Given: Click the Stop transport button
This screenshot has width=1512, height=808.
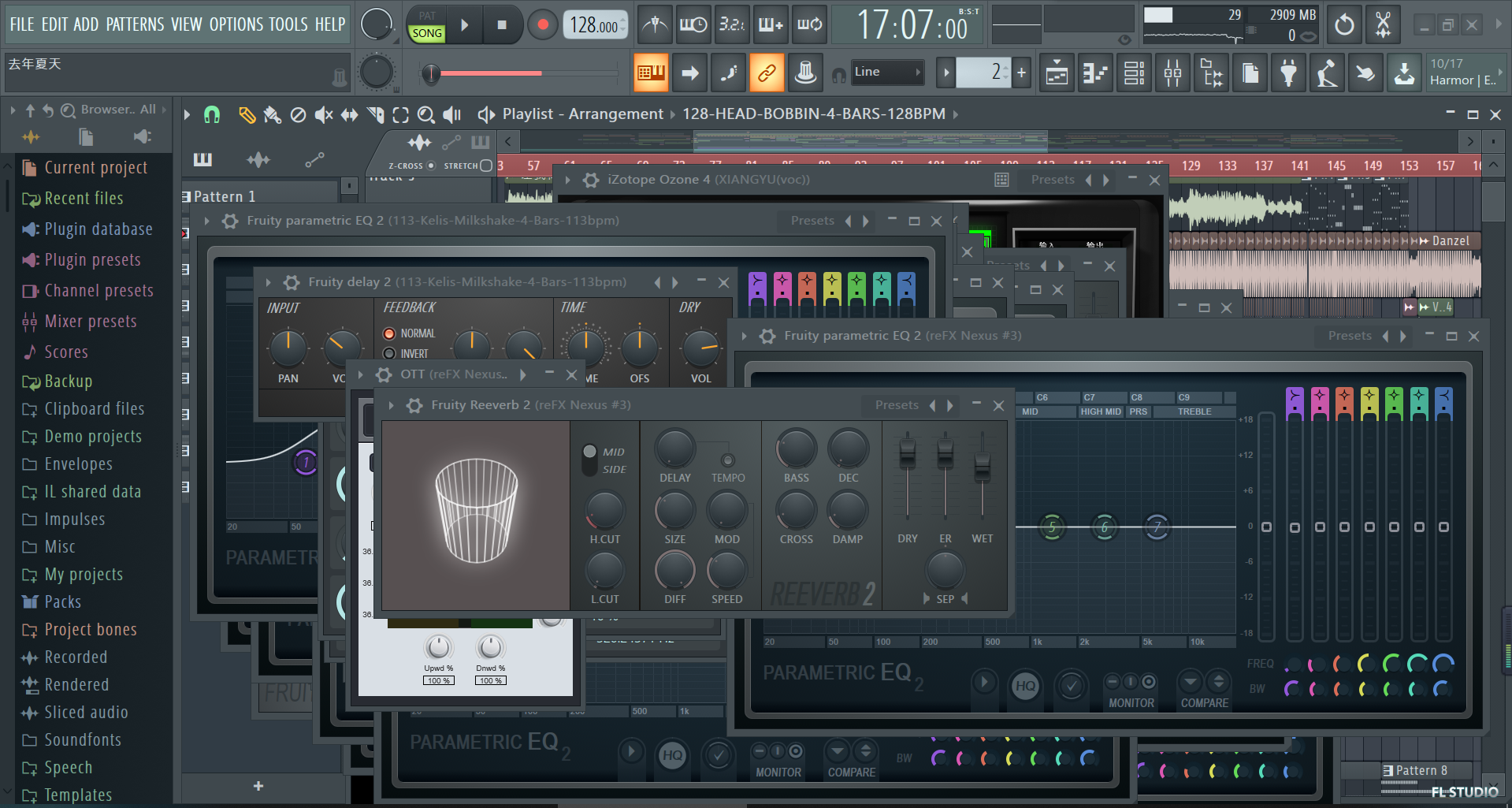Looking at the screenshot, I should 502,25.
